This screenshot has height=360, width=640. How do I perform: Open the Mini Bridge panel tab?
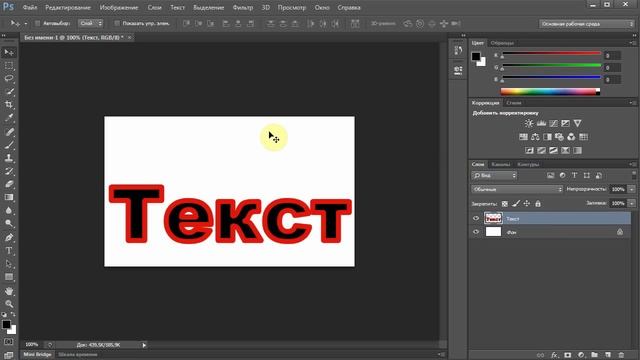click(37, 355)
